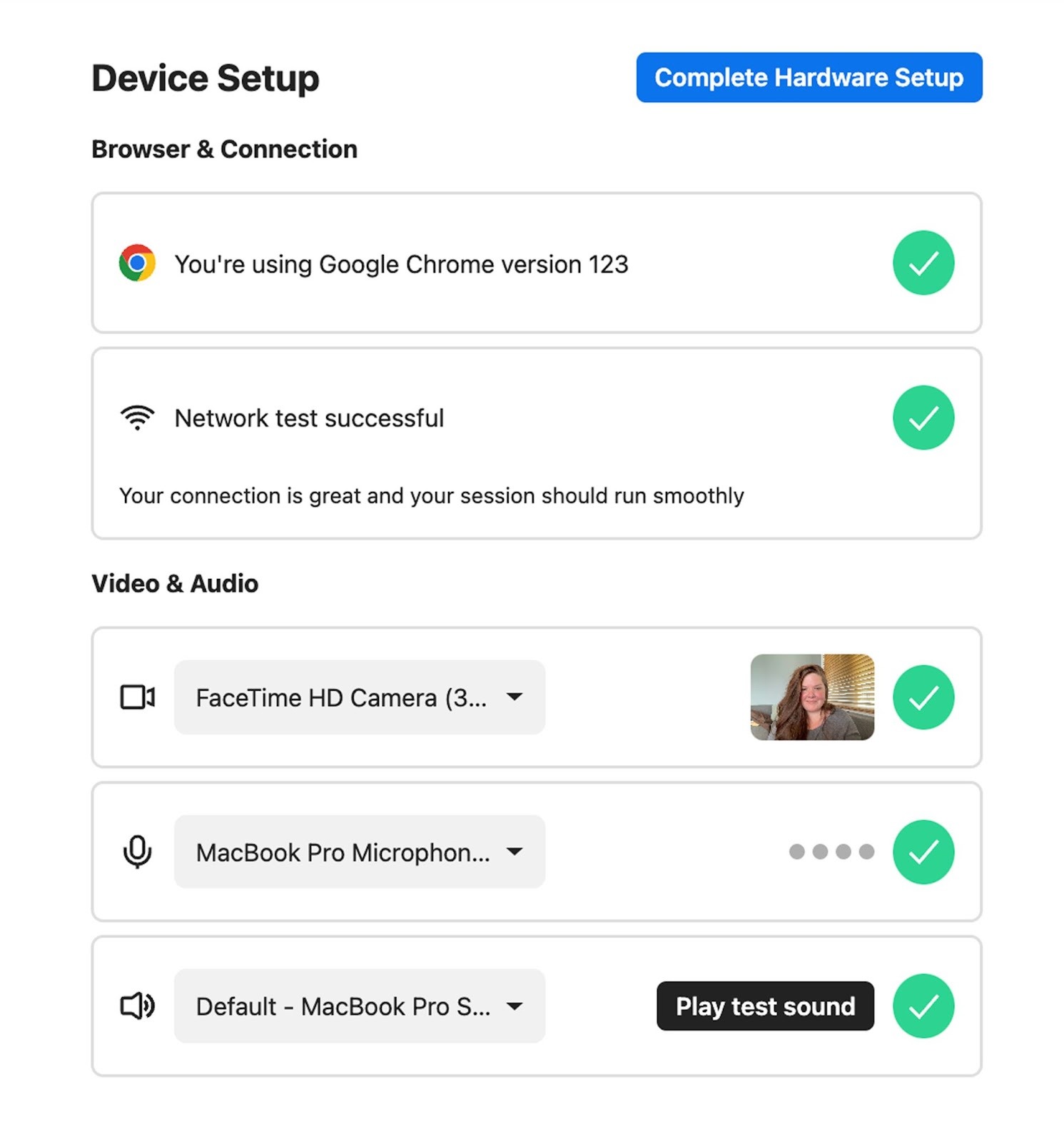This screenshot has width=1064, height=1142.
Task: Click the green checkmark beside Play test sound
Action: coord(923,1006)
